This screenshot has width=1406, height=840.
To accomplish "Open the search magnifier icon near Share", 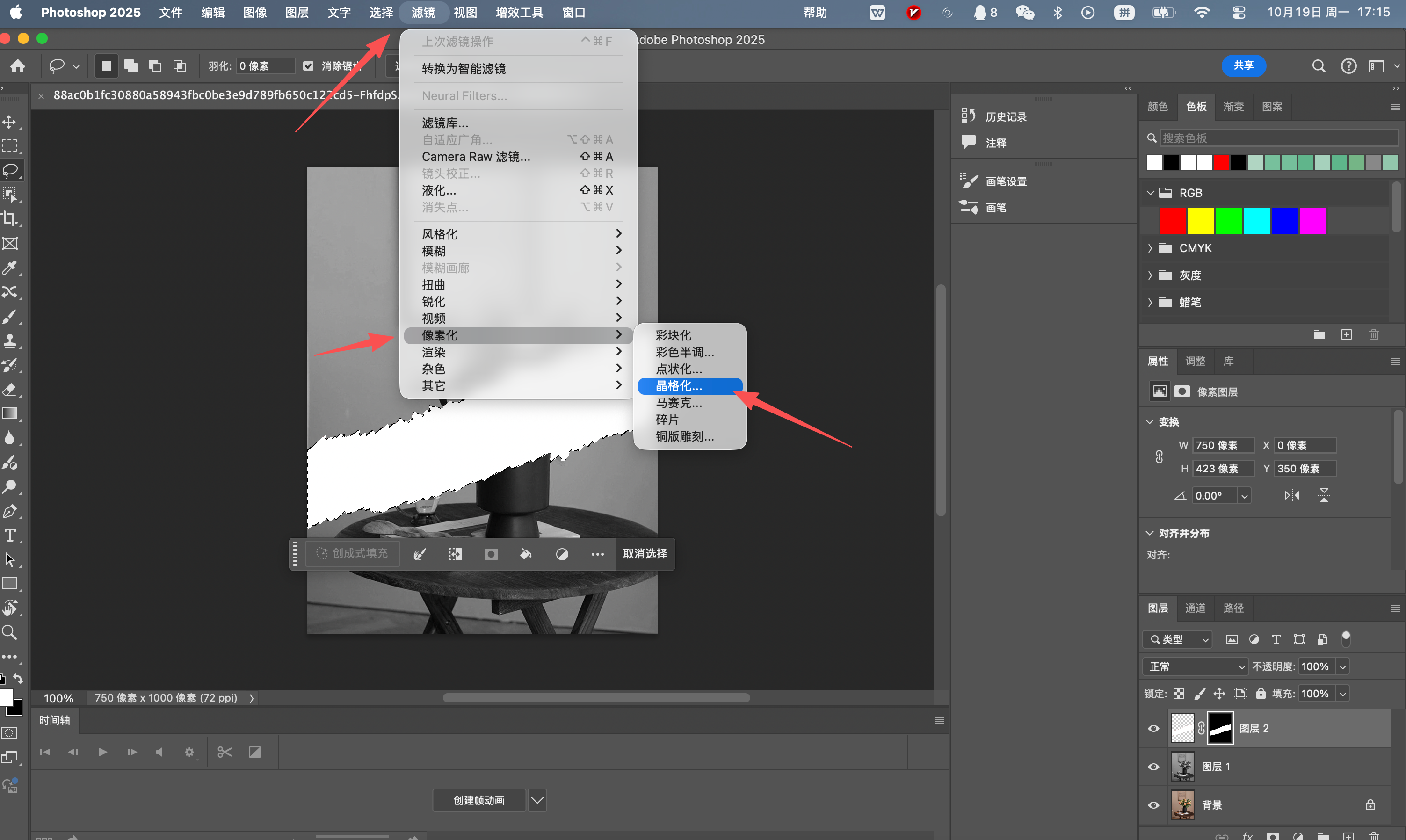I will pyautogui.click(x=1318, y=66).
